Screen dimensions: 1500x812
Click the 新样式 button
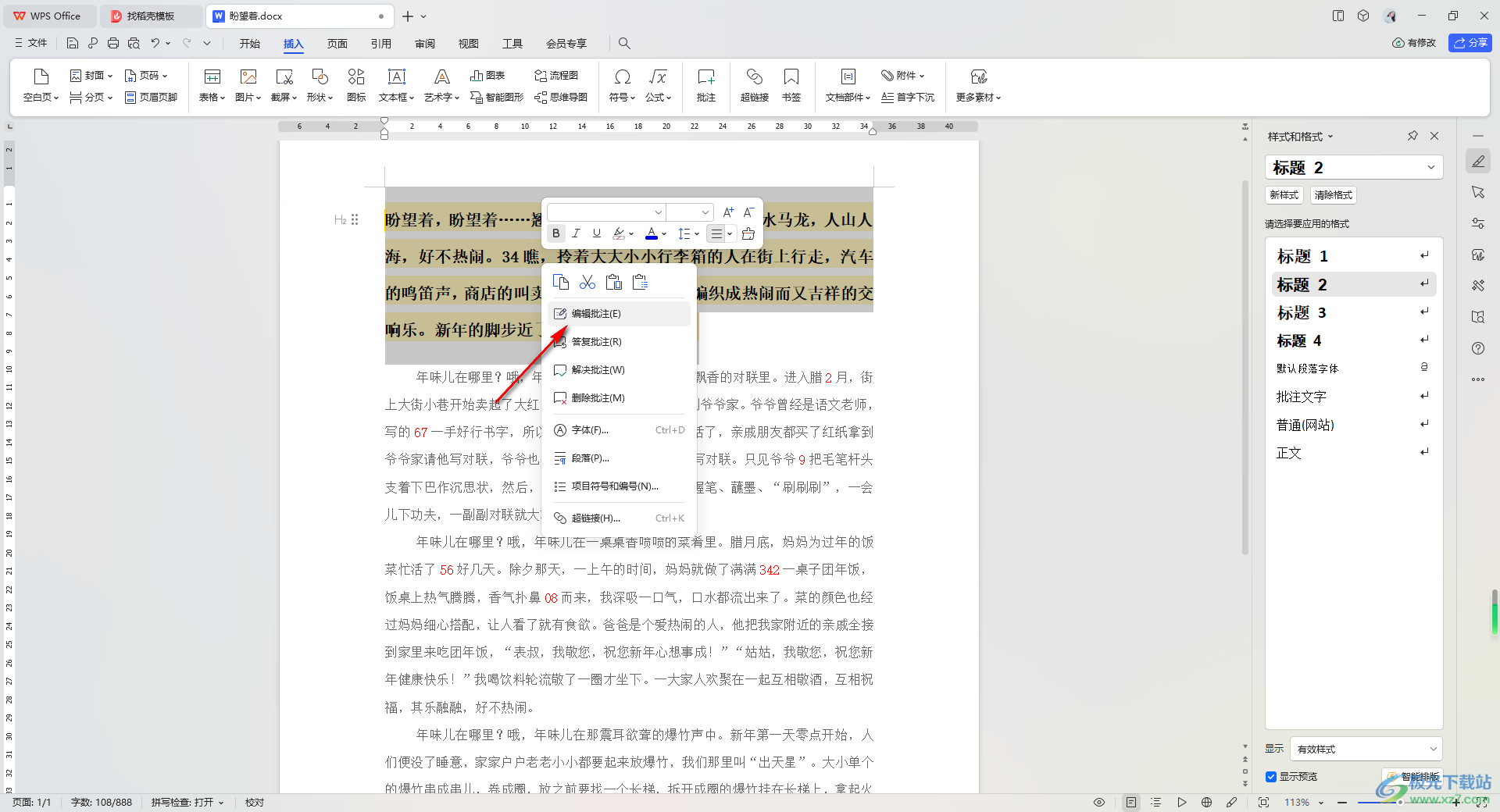pos(1284,195)
